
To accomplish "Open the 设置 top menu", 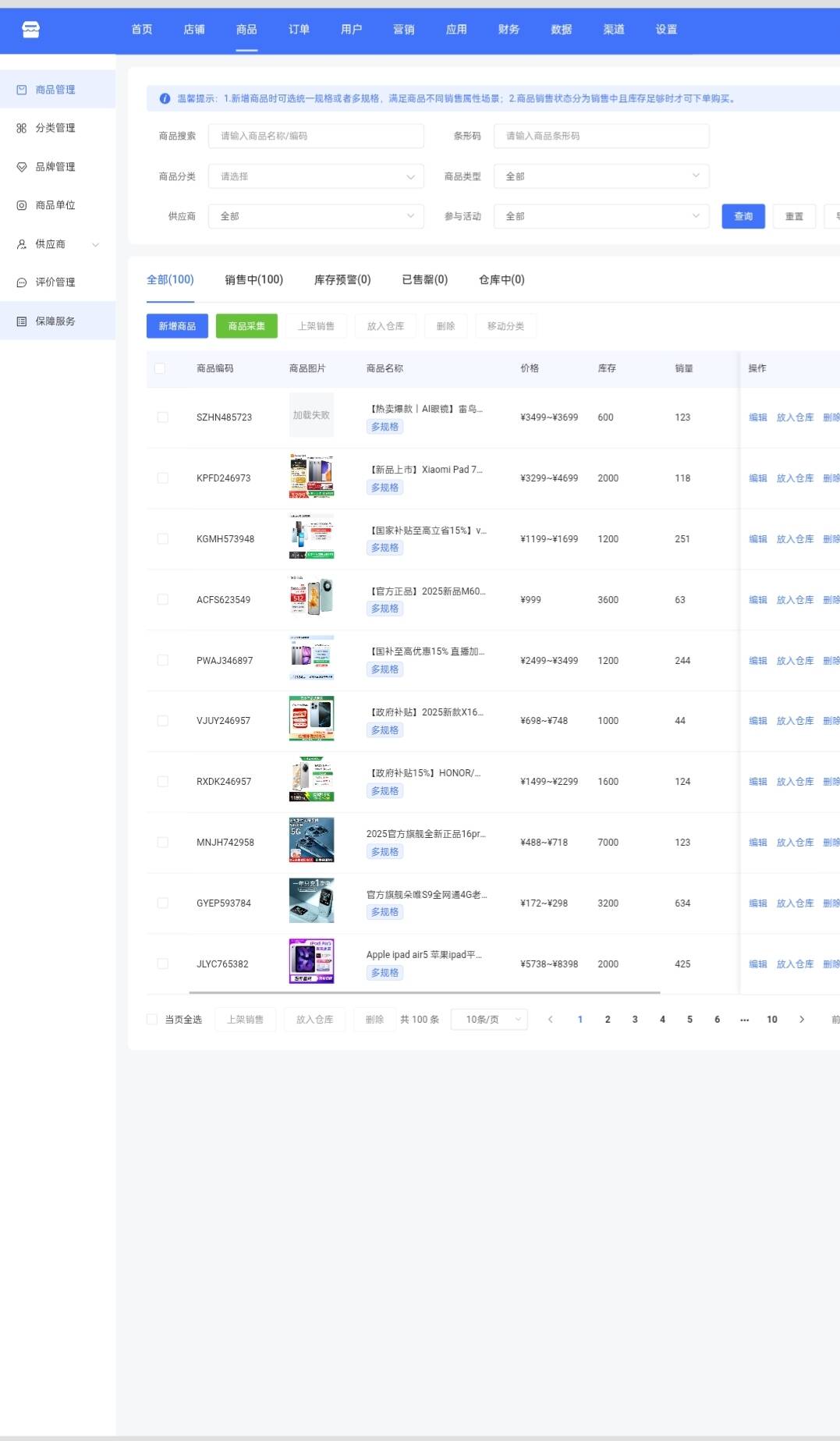I will click(x=667, y=30).
